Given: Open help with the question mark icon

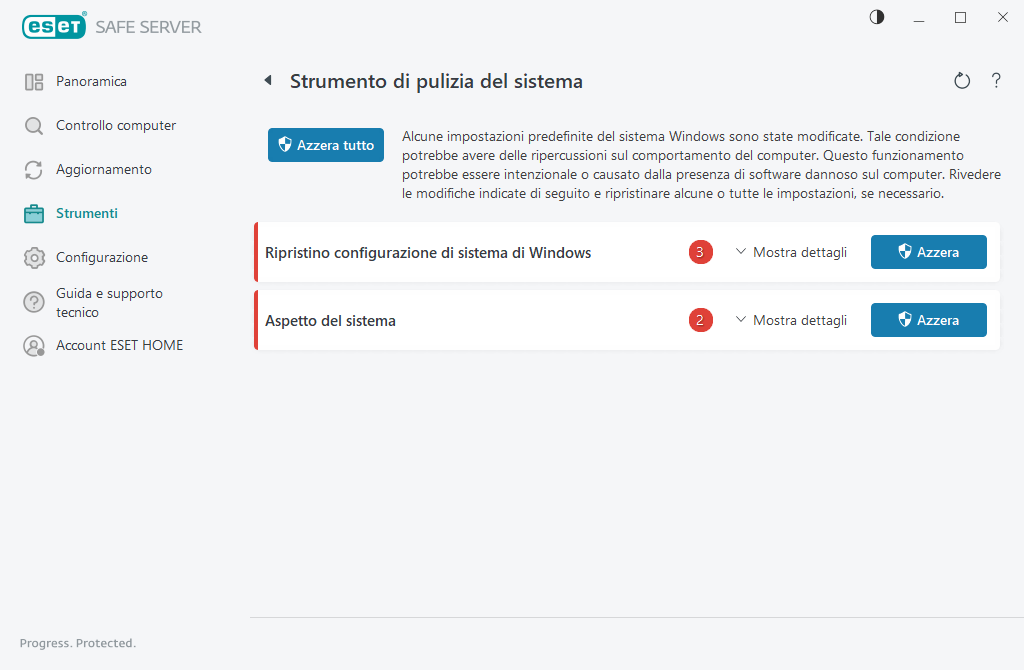Looking at the screenshot, I should pyautogui.click(x=996, y=80).
